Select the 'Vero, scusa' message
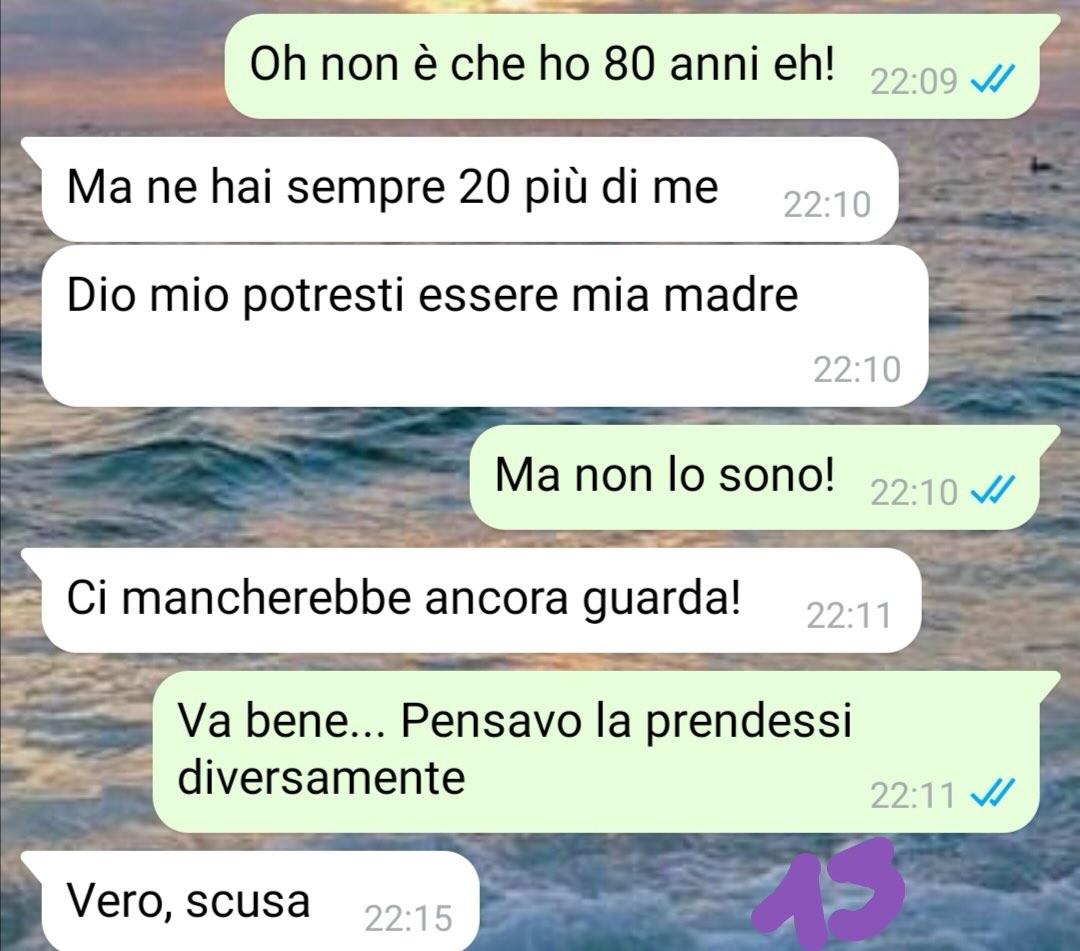This screenshot has width=1080, height=951. (x=260, y=901)
